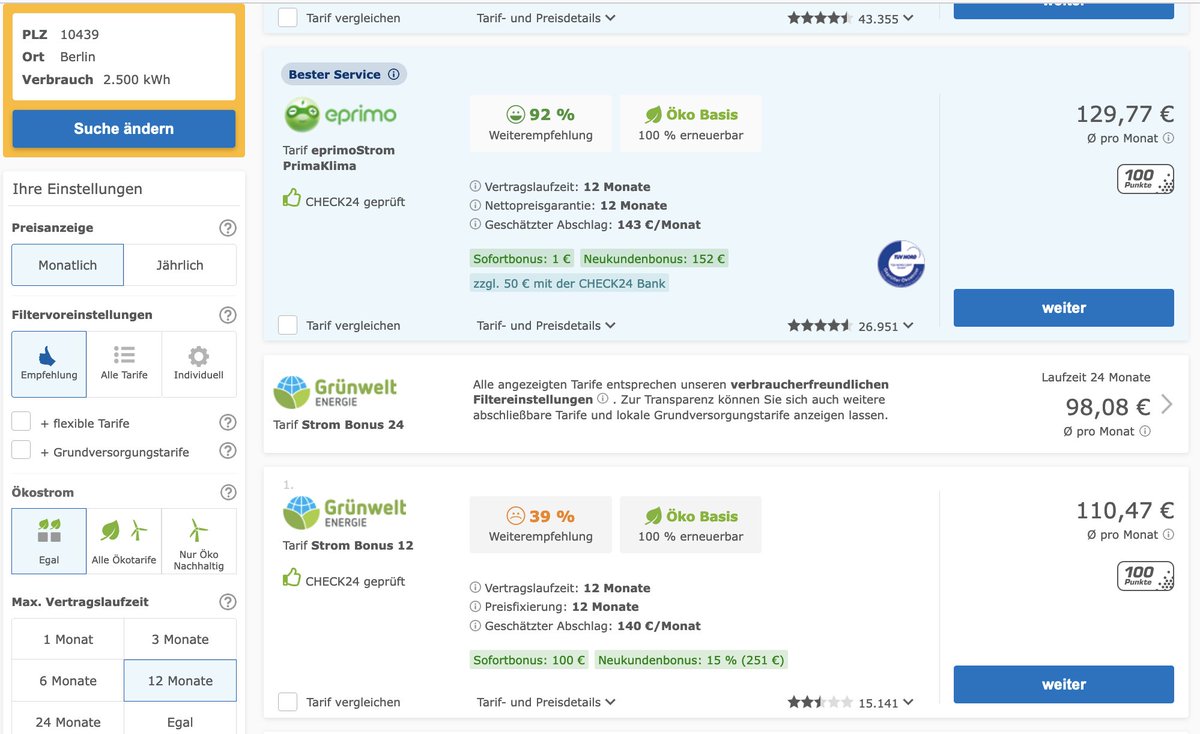Click the Grünwelt logo in Strom Bonus 24 banner
Image resolution: width=1200 pixels, height=734 pixels.
click(335, 392)
